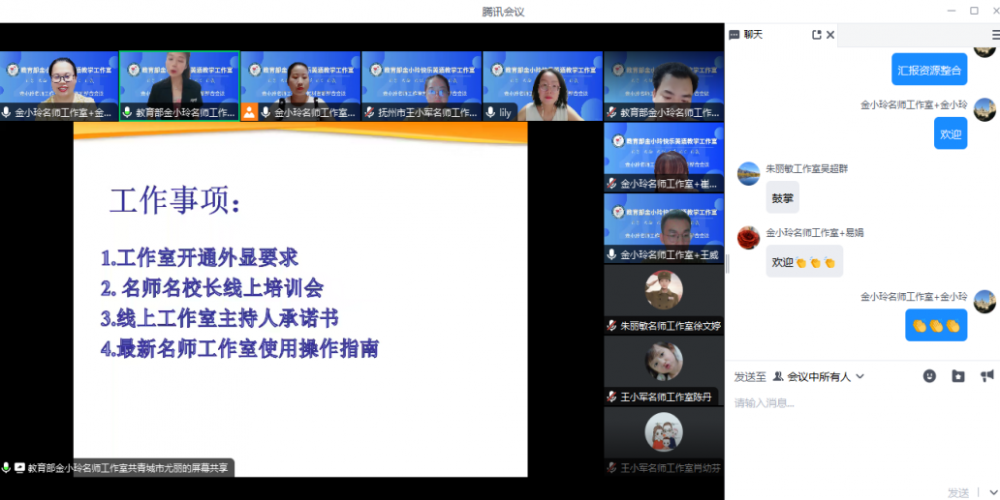Select the video tile beside the orange host badge
Screen dimensions: 1000x500
tap(300, 86)
